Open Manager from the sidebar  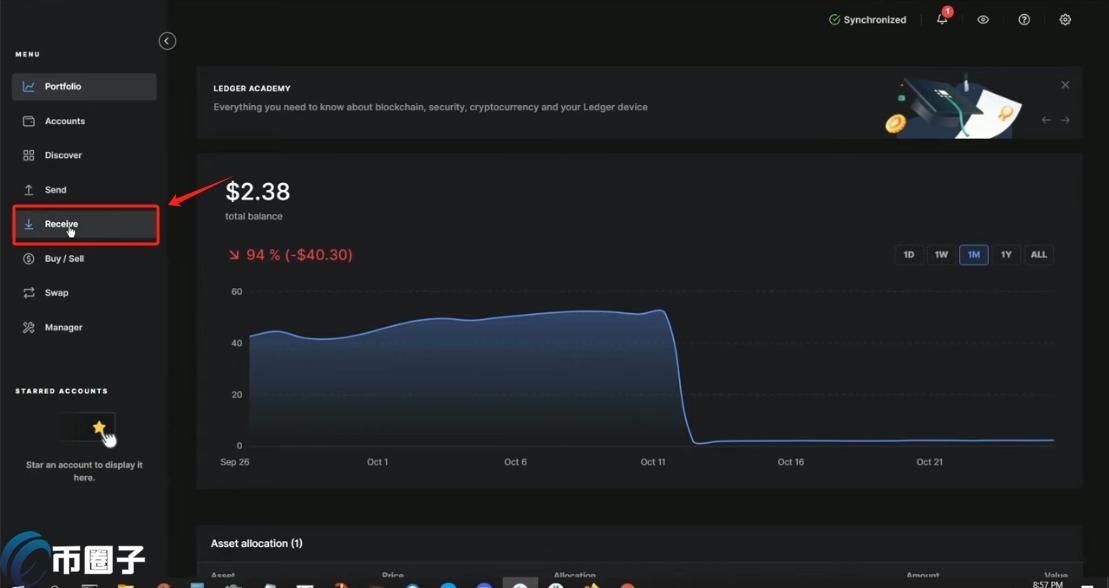[x=84, y=327]
